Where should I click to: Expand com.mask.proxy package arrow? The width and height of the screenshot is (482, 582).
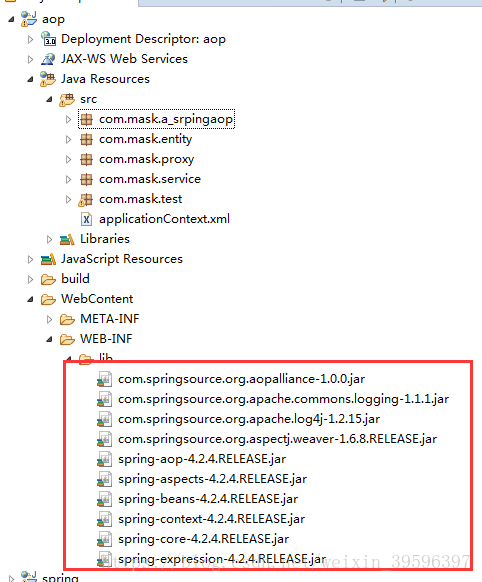pyautogui.click(x=68, y=160)
